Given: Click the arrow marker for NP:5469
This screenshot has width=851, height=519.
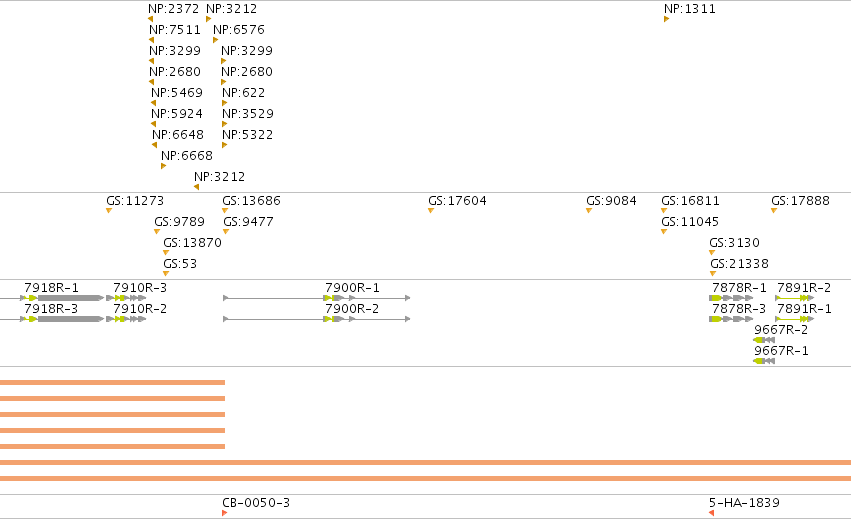Looking at the screenshot, I should (x=154, y=103).
